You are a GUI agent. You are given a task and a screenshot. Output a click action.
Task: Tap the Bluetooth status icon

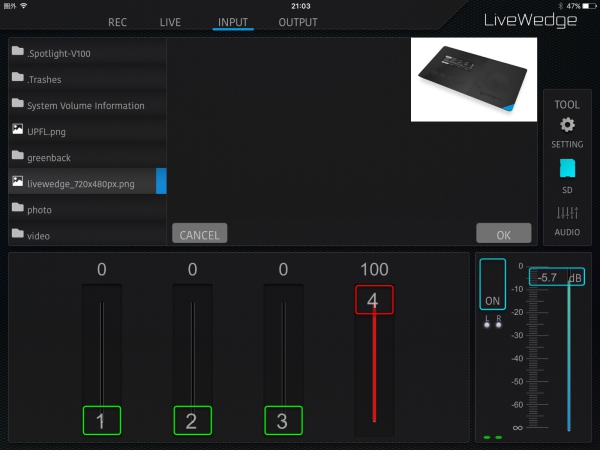561,6
